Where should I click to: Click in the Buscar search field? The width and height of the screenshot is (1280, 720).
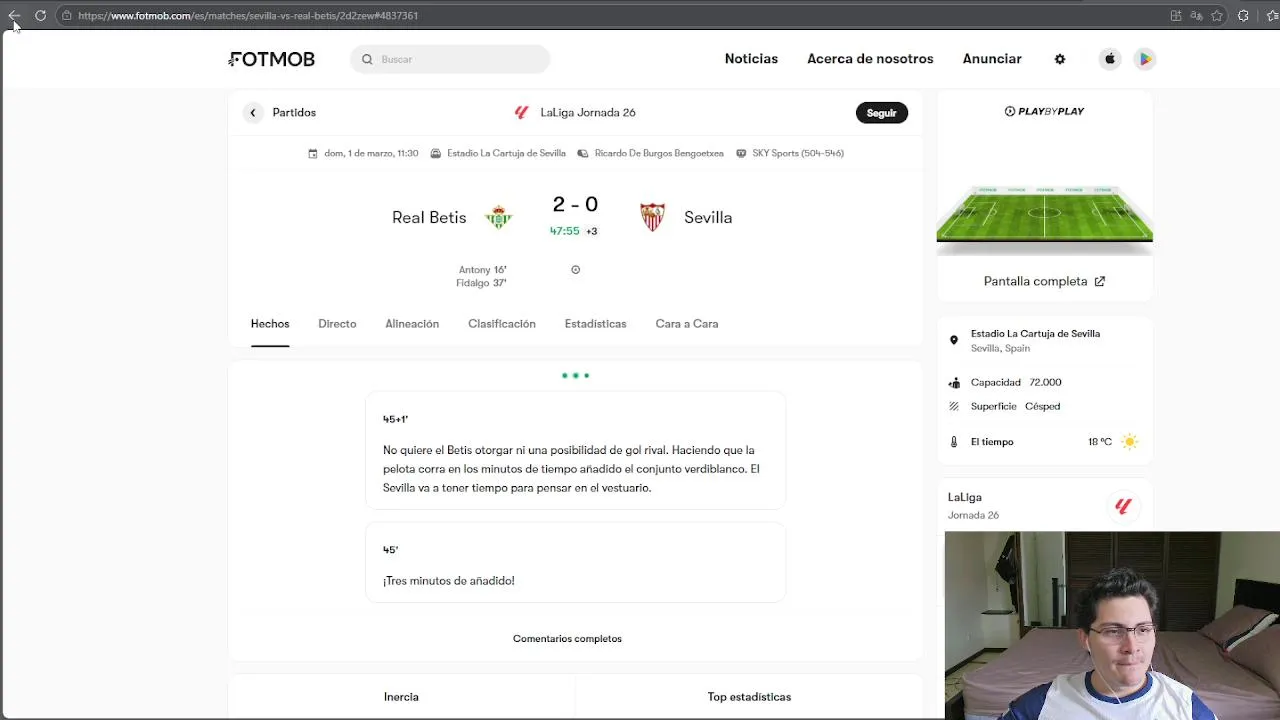coord(450,59)
